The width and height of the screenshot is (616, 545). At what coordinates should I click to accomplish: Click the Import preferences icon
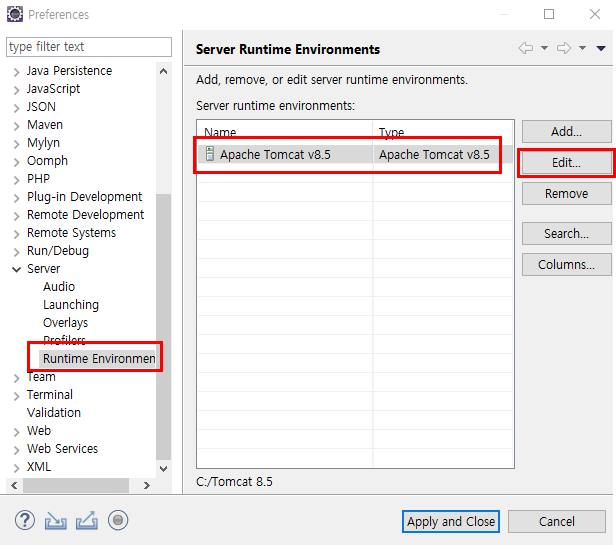55,521
